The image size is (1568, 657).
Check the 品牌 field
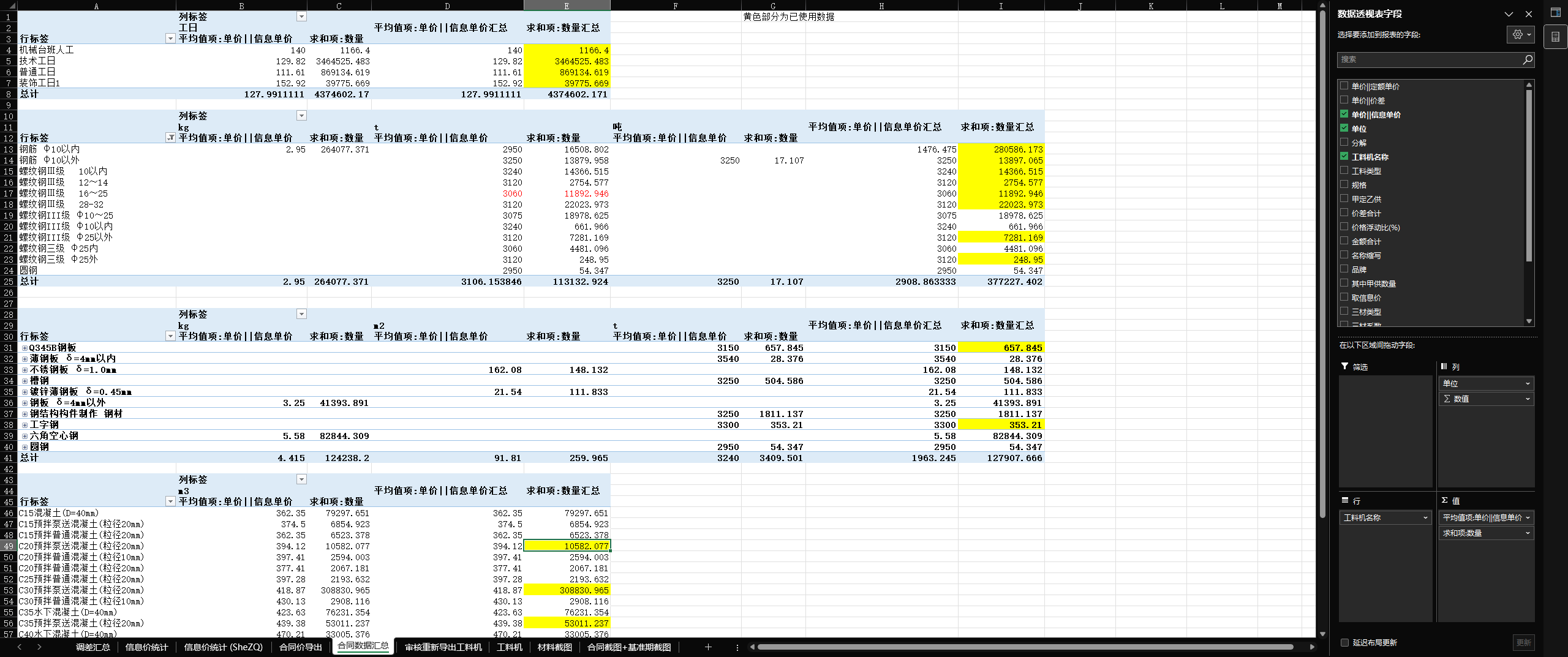point(1344,269)
